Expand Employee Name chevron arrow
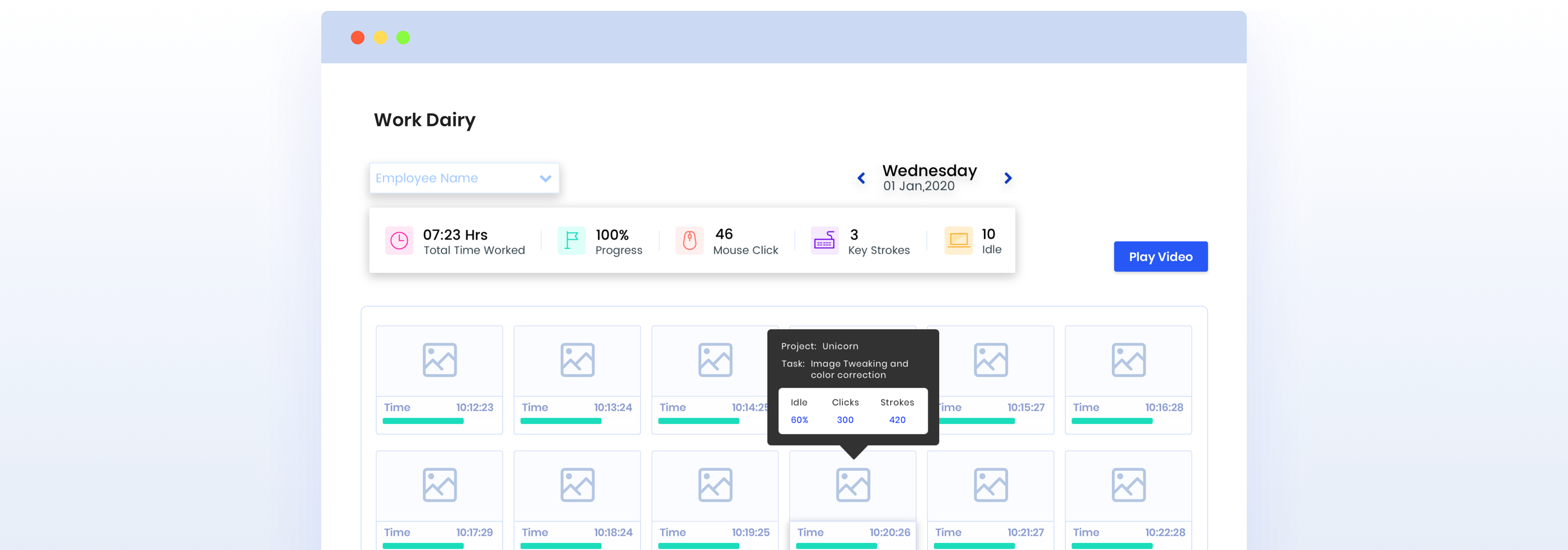 [x=545, y=179]
